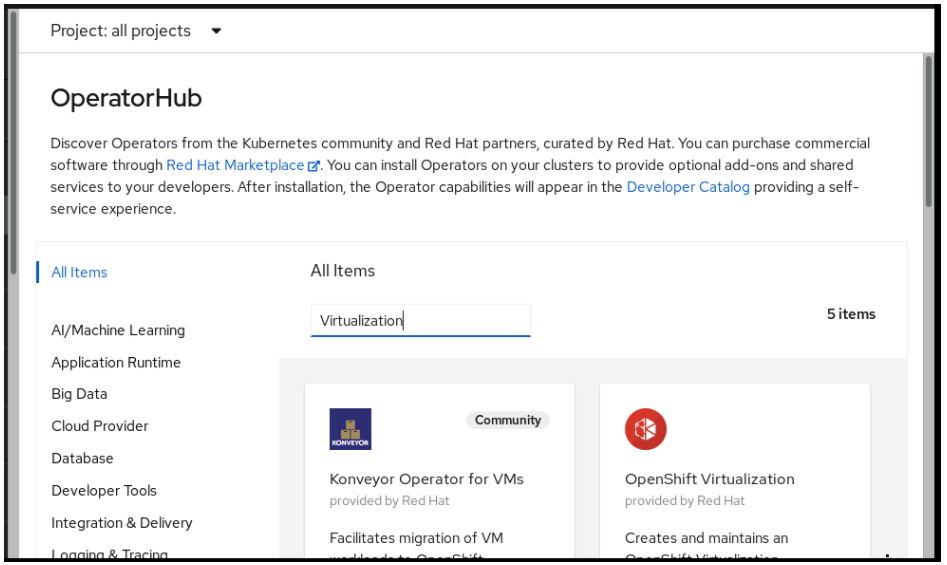Screen dimensions: 947x565
Task: Open the Developer Catalog link
Action: point(688,187)
